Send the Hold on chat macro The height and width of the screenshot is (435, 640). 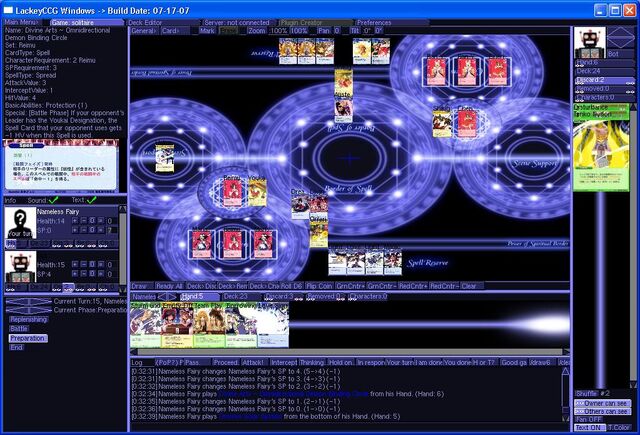(340, 362)
